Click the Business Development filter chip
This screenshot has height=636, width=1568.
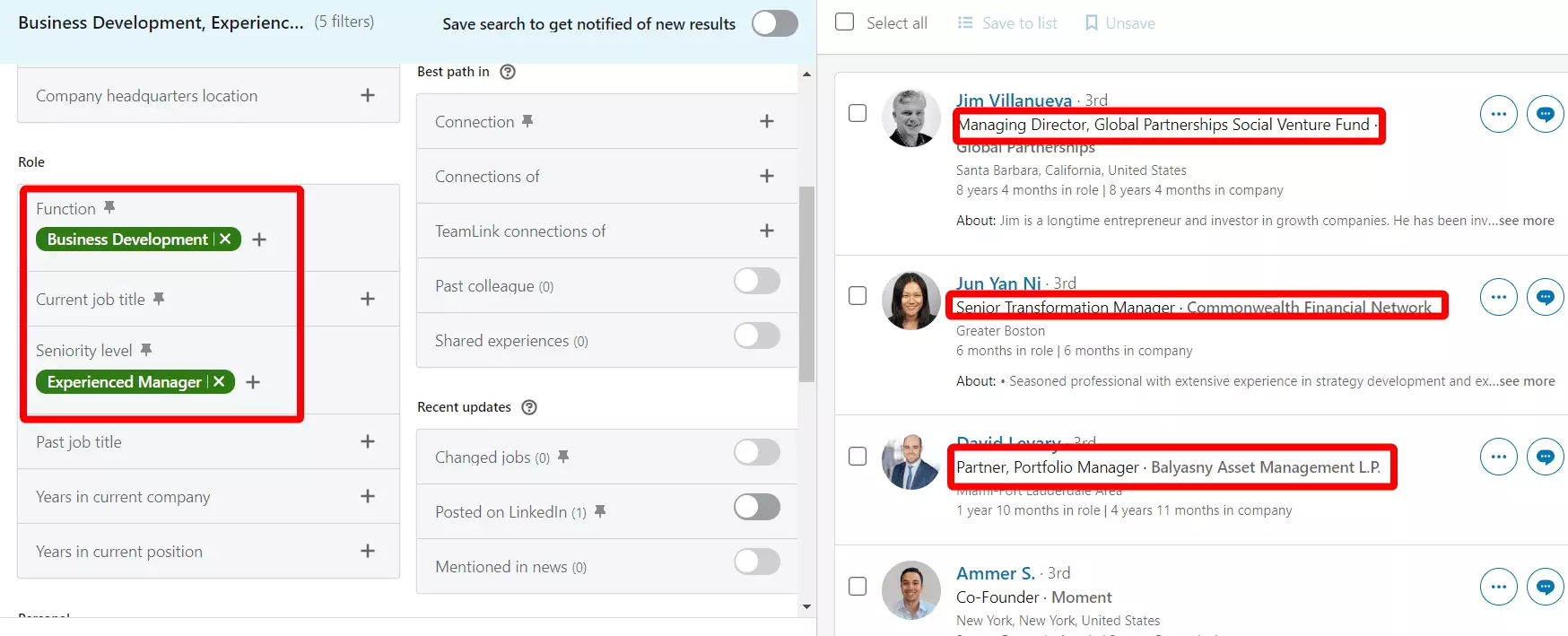point(138,240)
